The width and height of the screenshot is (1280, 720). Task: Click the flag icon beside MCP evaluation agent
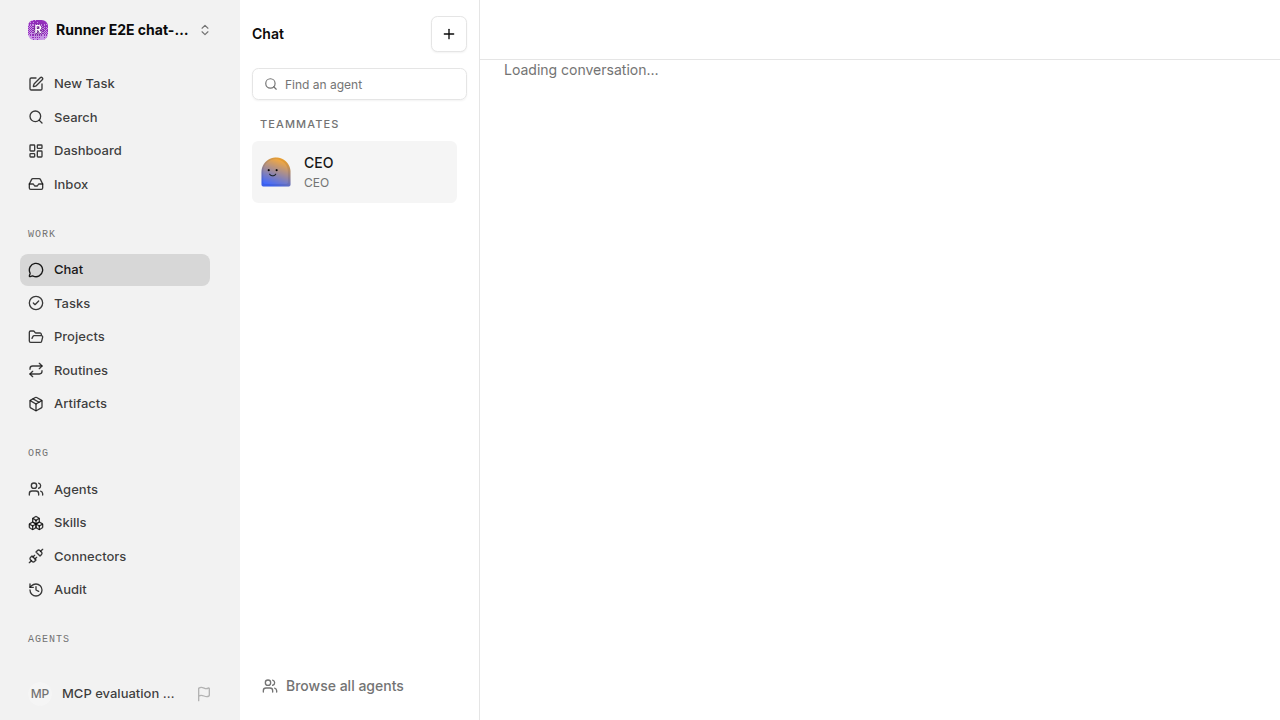204,694
